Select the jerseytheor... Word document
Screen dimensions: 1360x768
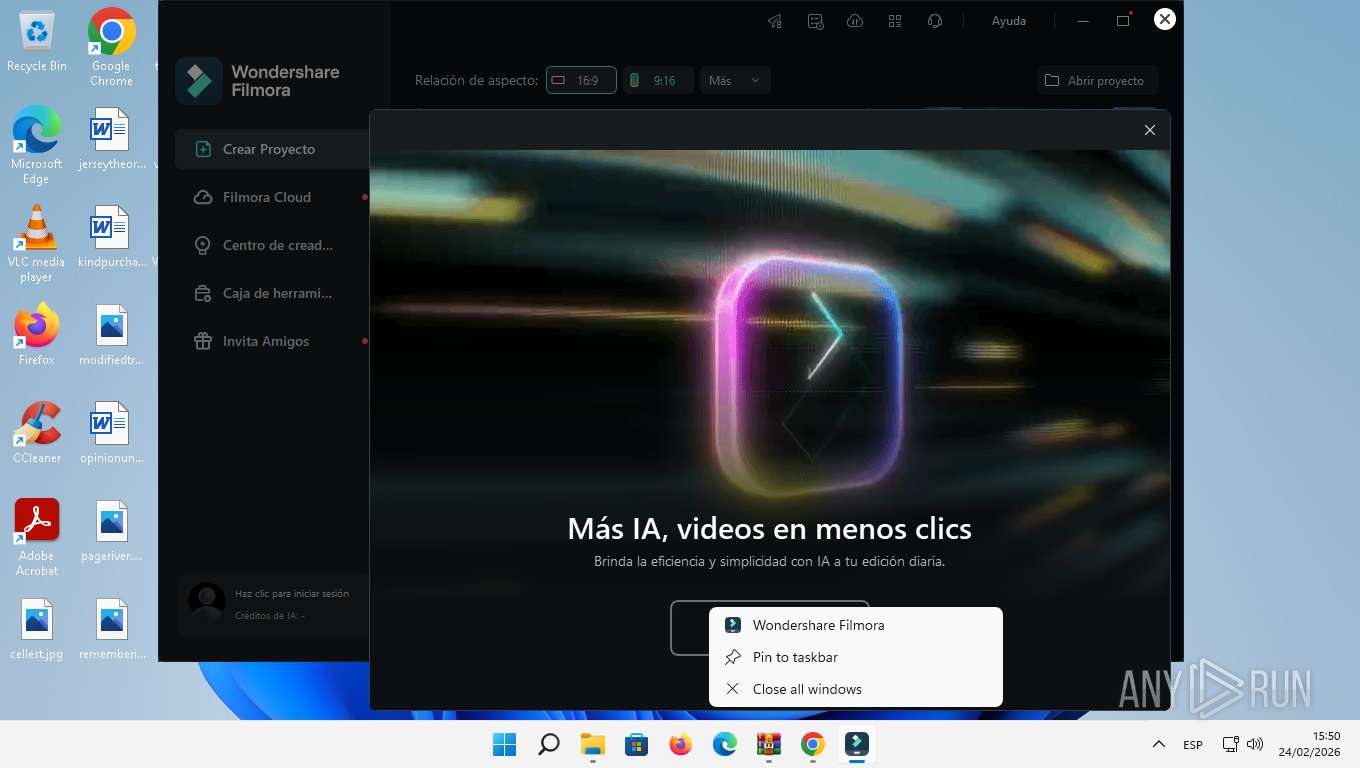[111, 139]
